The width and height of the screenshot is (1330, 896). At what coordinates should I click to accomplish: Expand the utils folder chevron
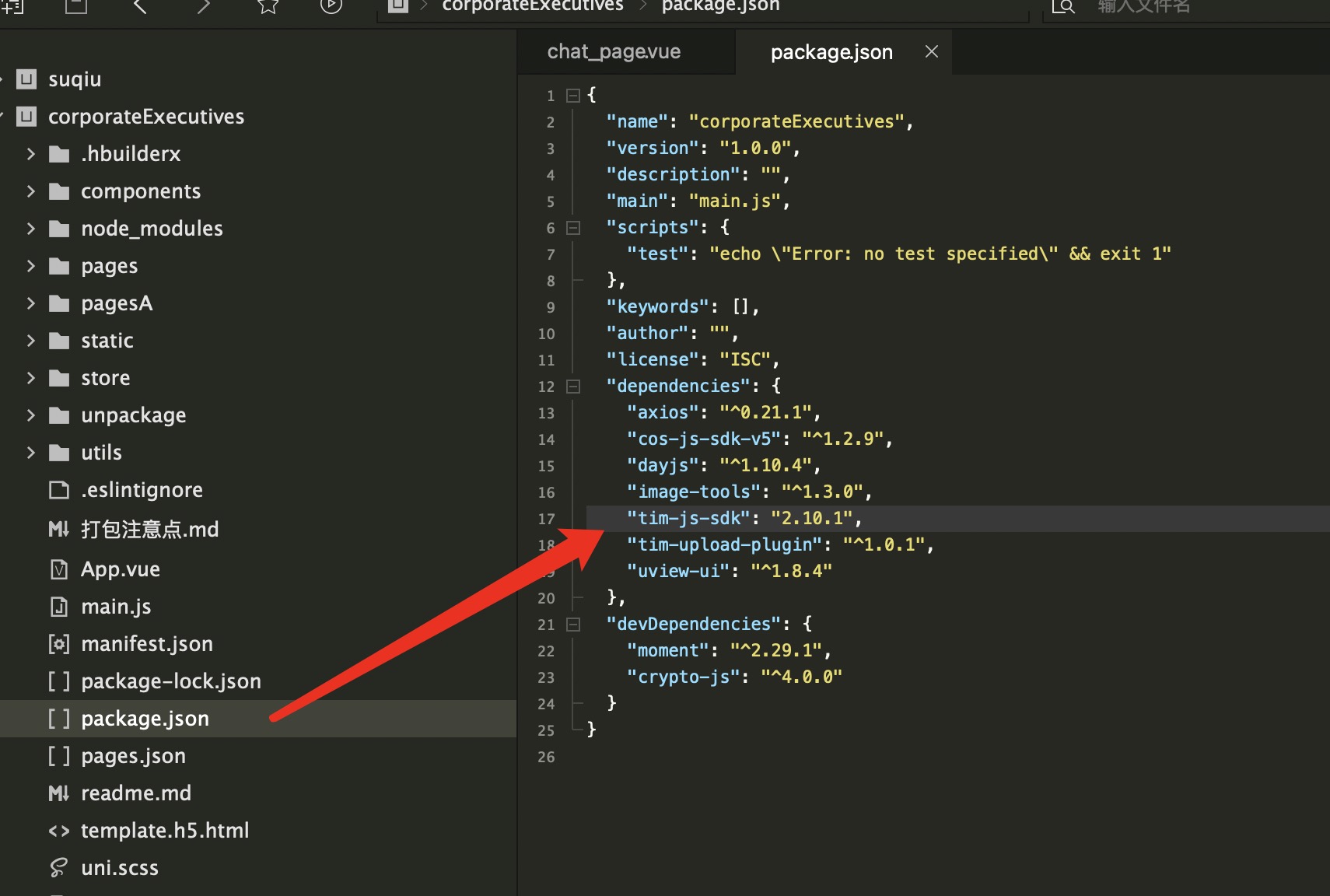[x=31, y=453]
